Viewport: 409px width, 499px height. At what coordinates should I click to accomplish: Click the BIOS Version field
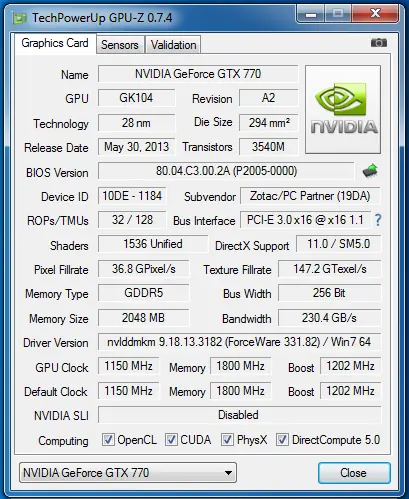click(226, 171)
